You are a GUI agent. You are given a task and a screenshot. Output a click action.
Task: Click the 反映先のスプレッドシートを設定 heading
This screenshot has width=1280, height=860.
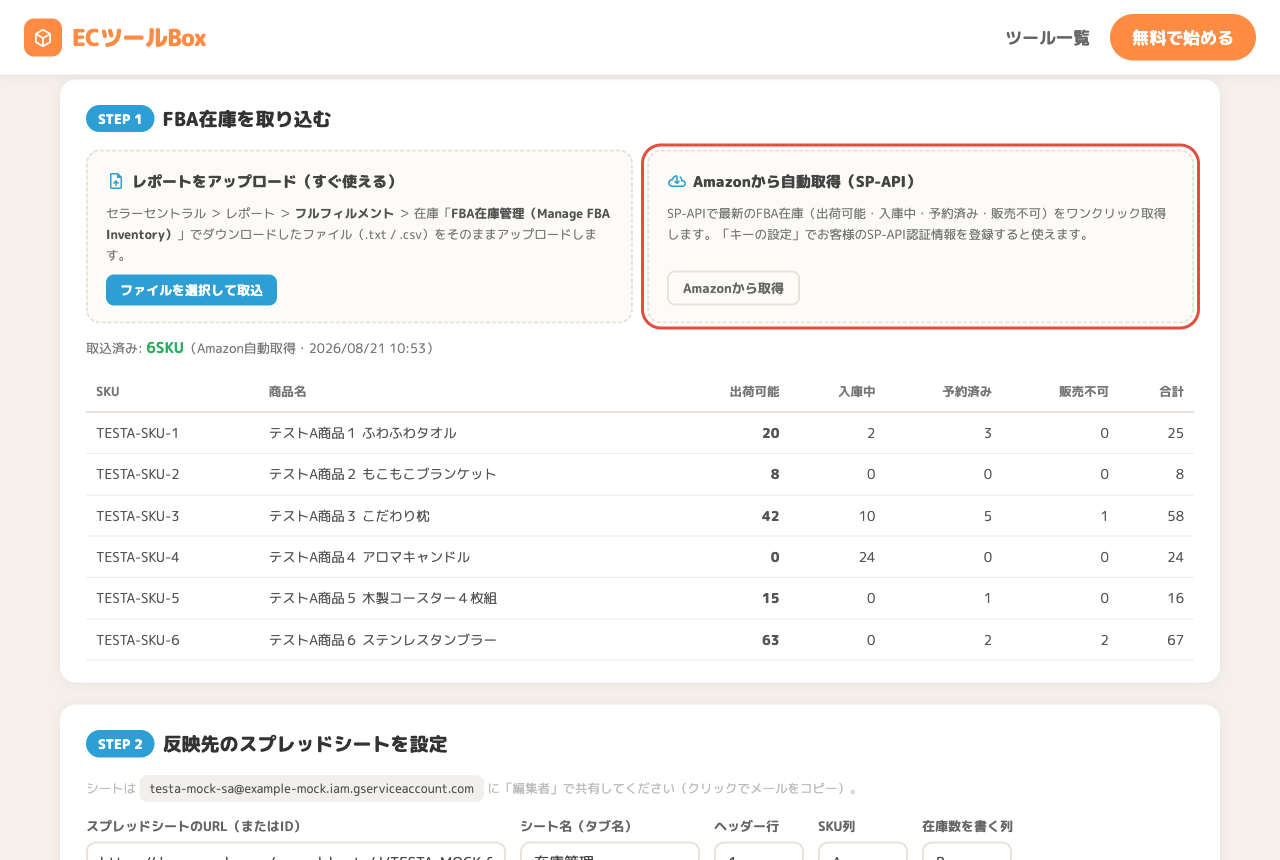305,744
